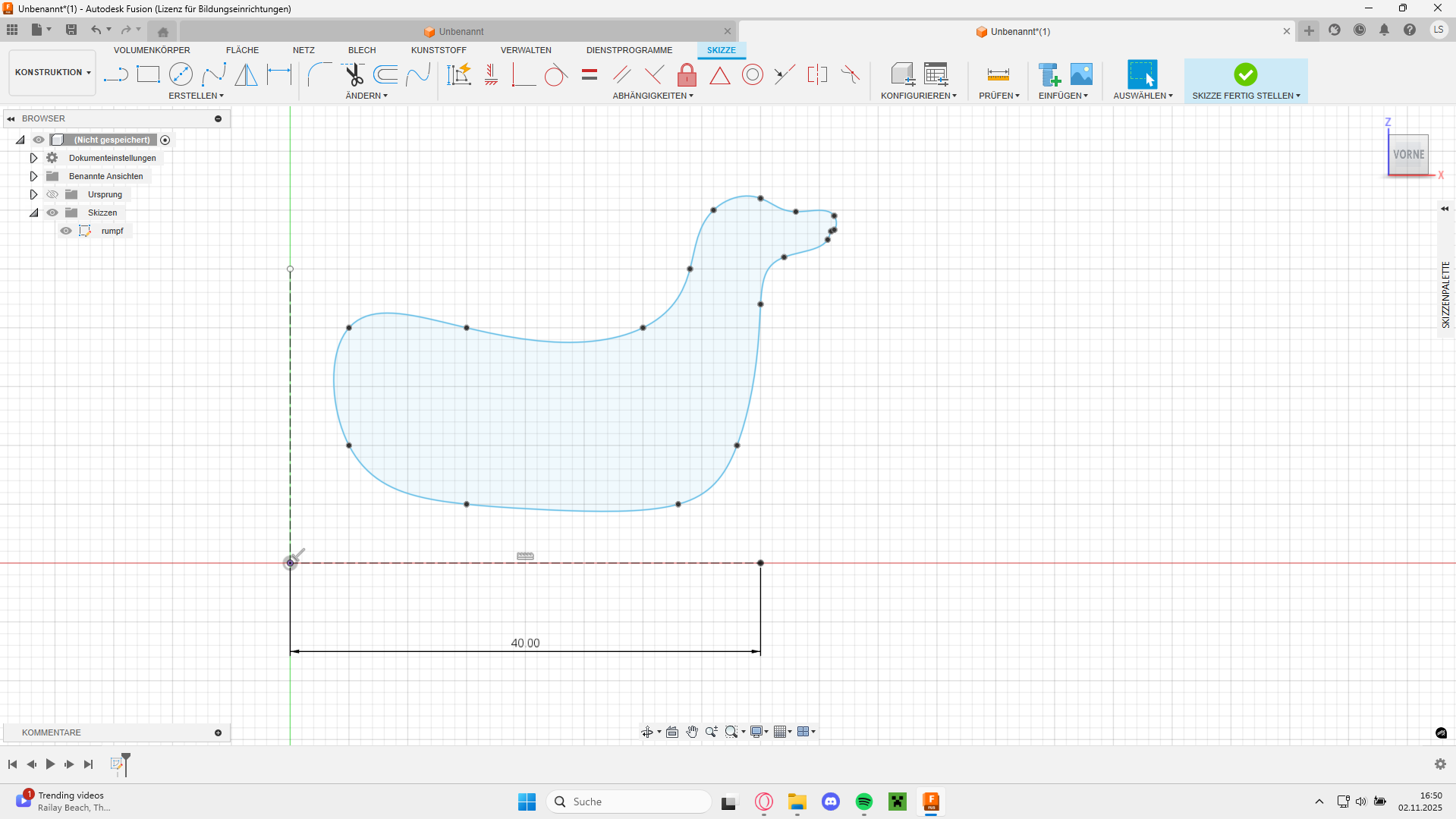This screenshot has width=1456, height=819.
Task: Click the 40.00 dimension value
Action: coord(525,643)
